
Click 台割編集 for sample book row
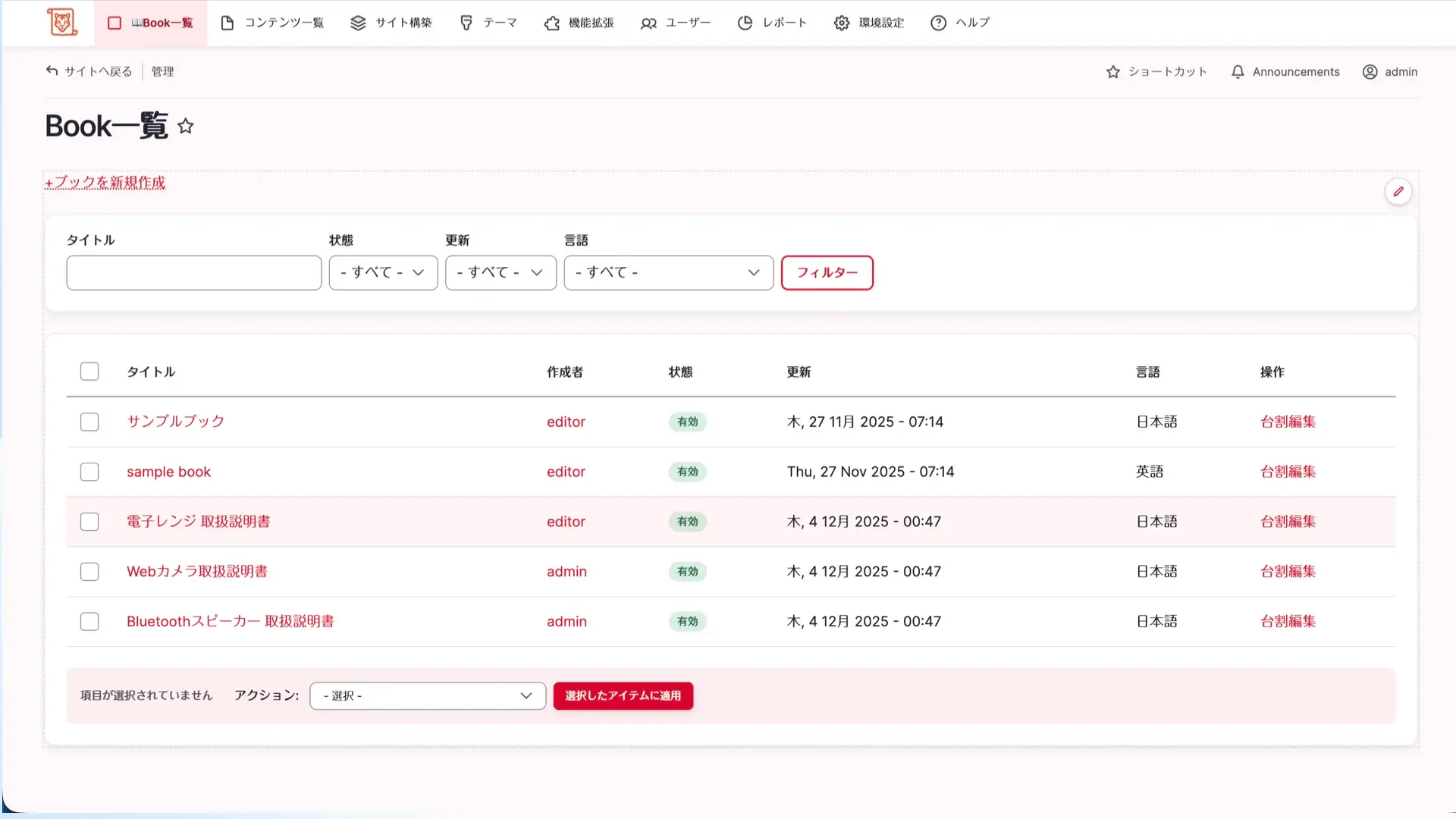(1288, 472)
